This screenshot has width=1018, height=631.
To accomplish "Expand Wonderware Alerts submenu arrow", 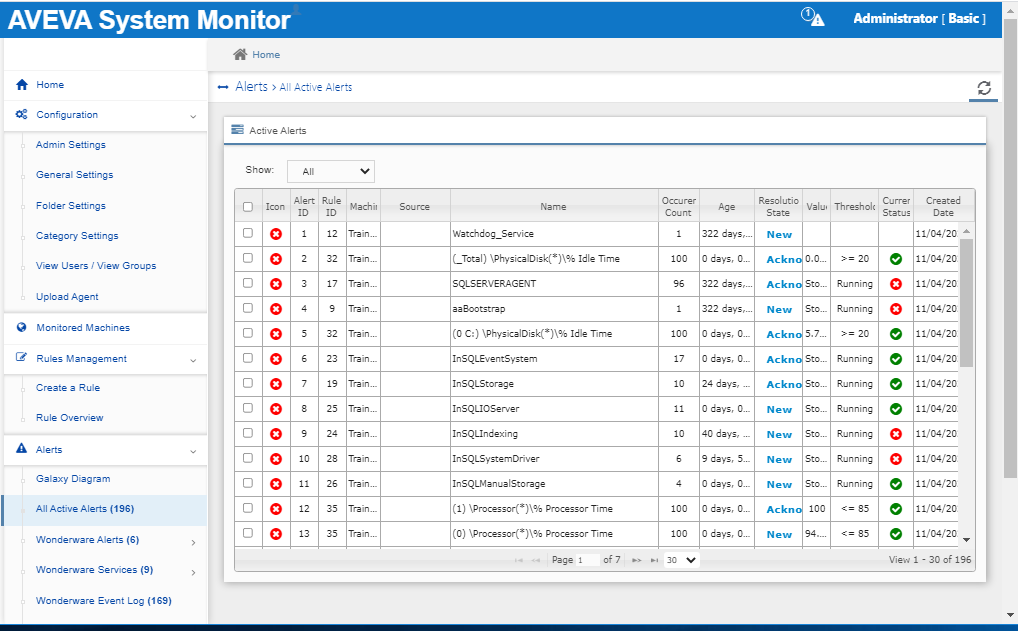I will point(193,542).
